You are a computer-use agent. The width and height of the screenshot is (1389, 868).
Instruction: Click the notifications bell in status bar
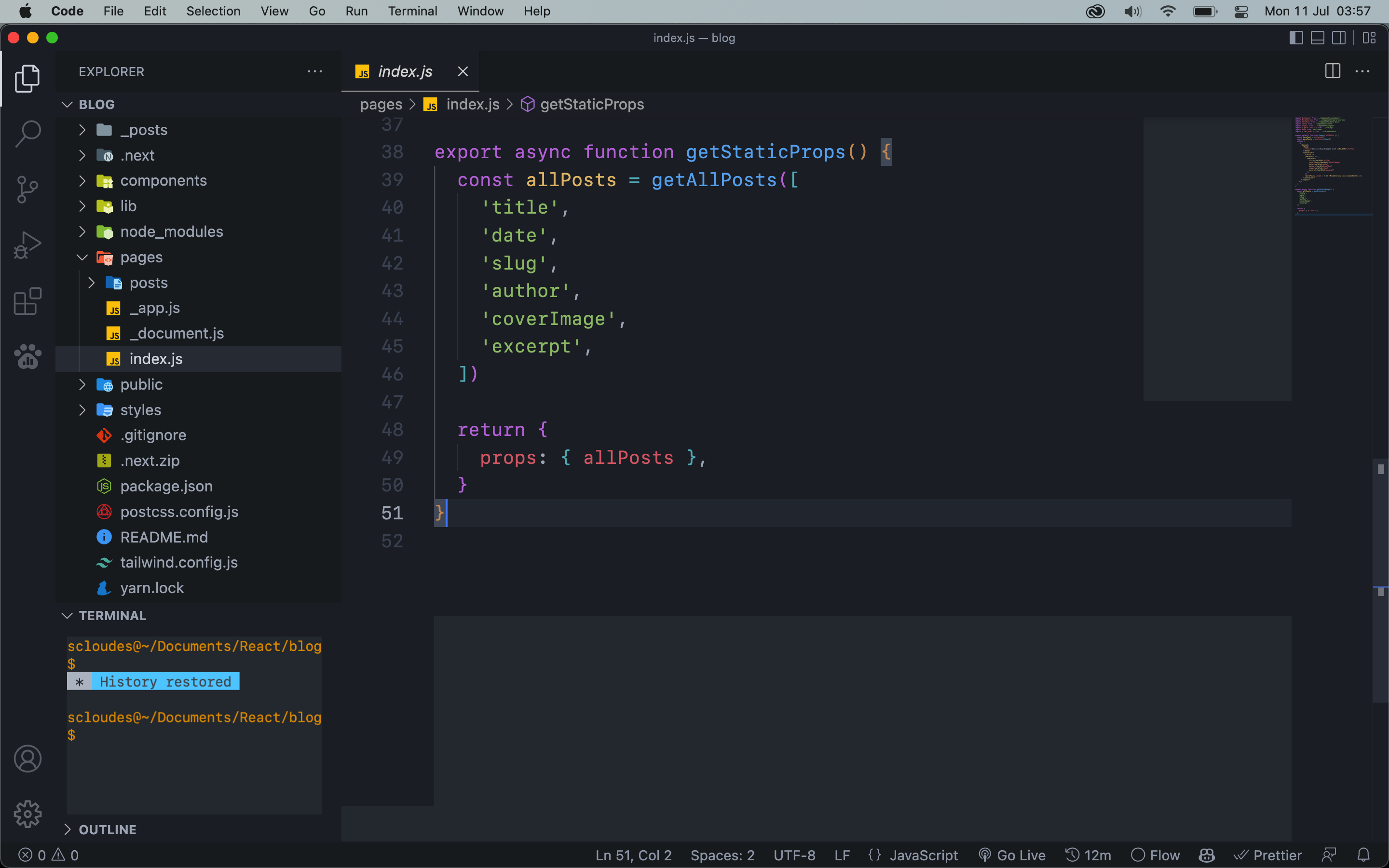point(1364,855)
